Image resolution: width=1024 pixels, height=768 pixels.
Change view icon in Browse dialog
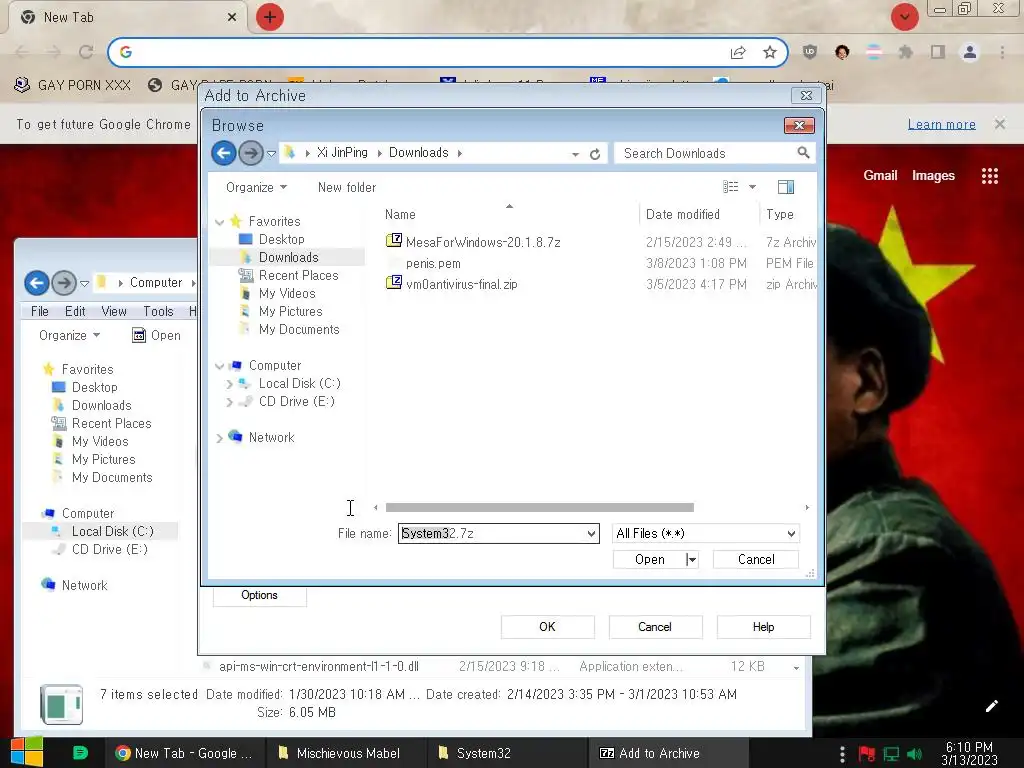pyautogui.click(x=731, y=187)
